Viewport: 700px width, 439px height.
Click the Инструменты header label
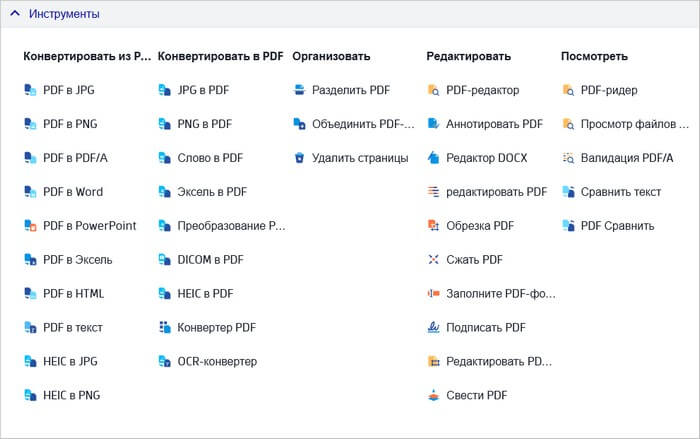[64, 14]
